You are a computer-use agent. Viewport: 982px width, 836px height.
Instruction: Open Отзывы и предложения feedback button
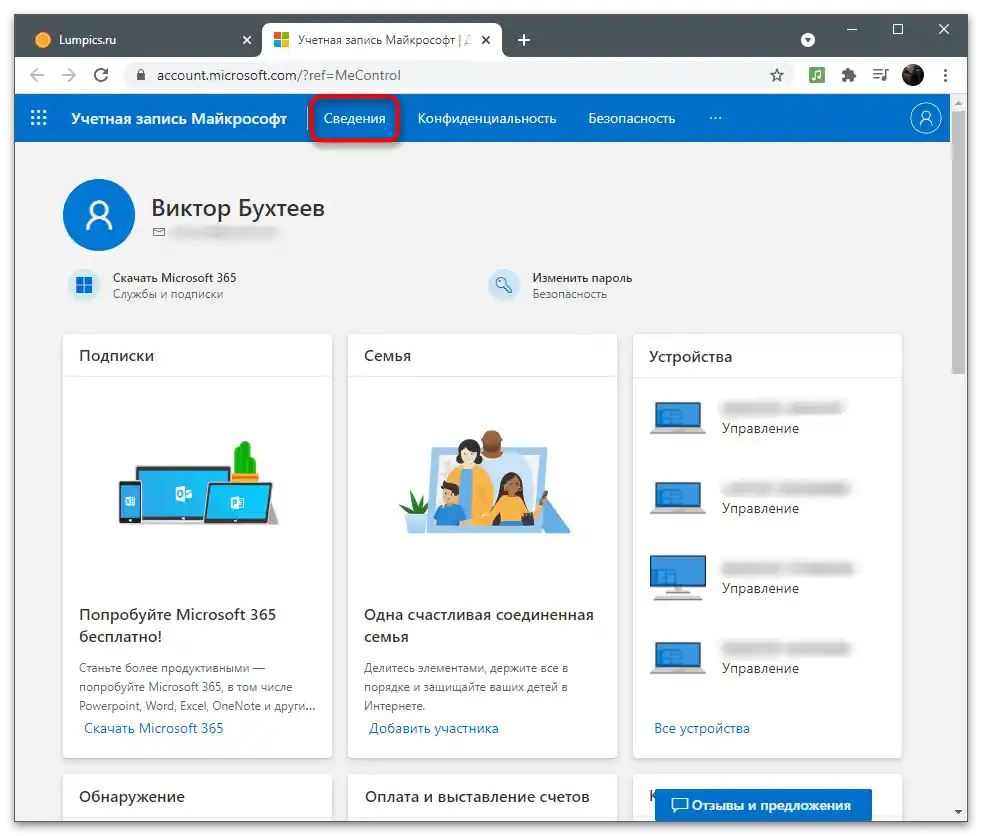pyautogui.click(x=763, y=805)
